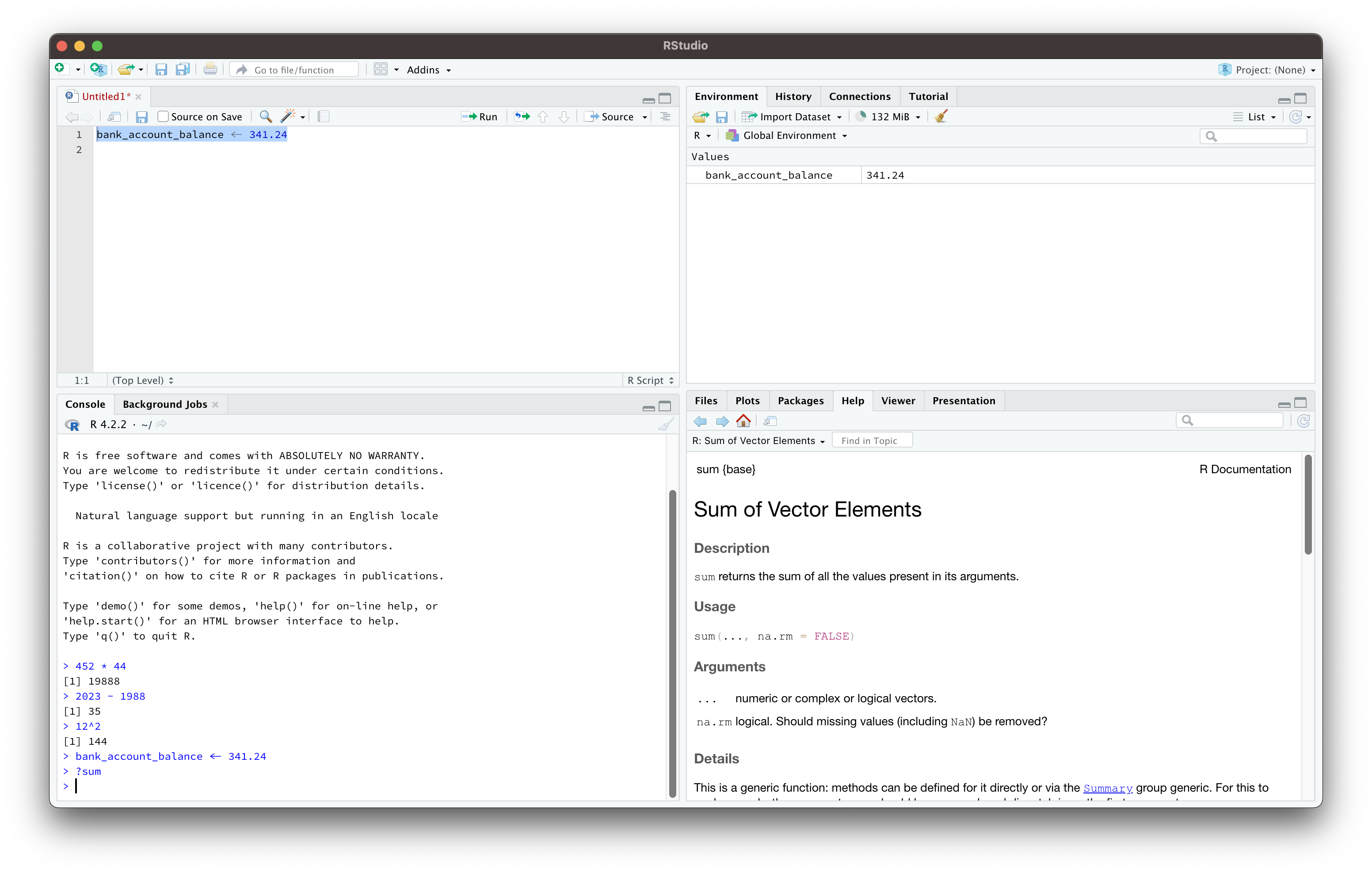The height and width of the screenshot is (873, 1372).
Task: Click the create a project icon
Action: click(x=99, y=69)
